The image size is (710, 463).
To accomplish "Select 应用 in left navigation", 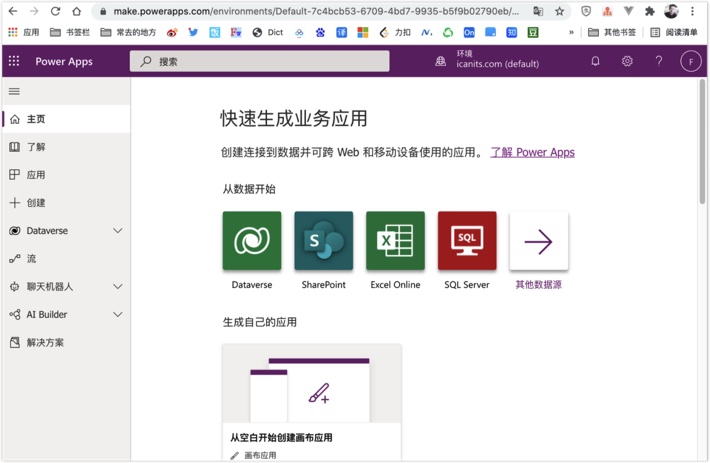I will pos(66,175).
